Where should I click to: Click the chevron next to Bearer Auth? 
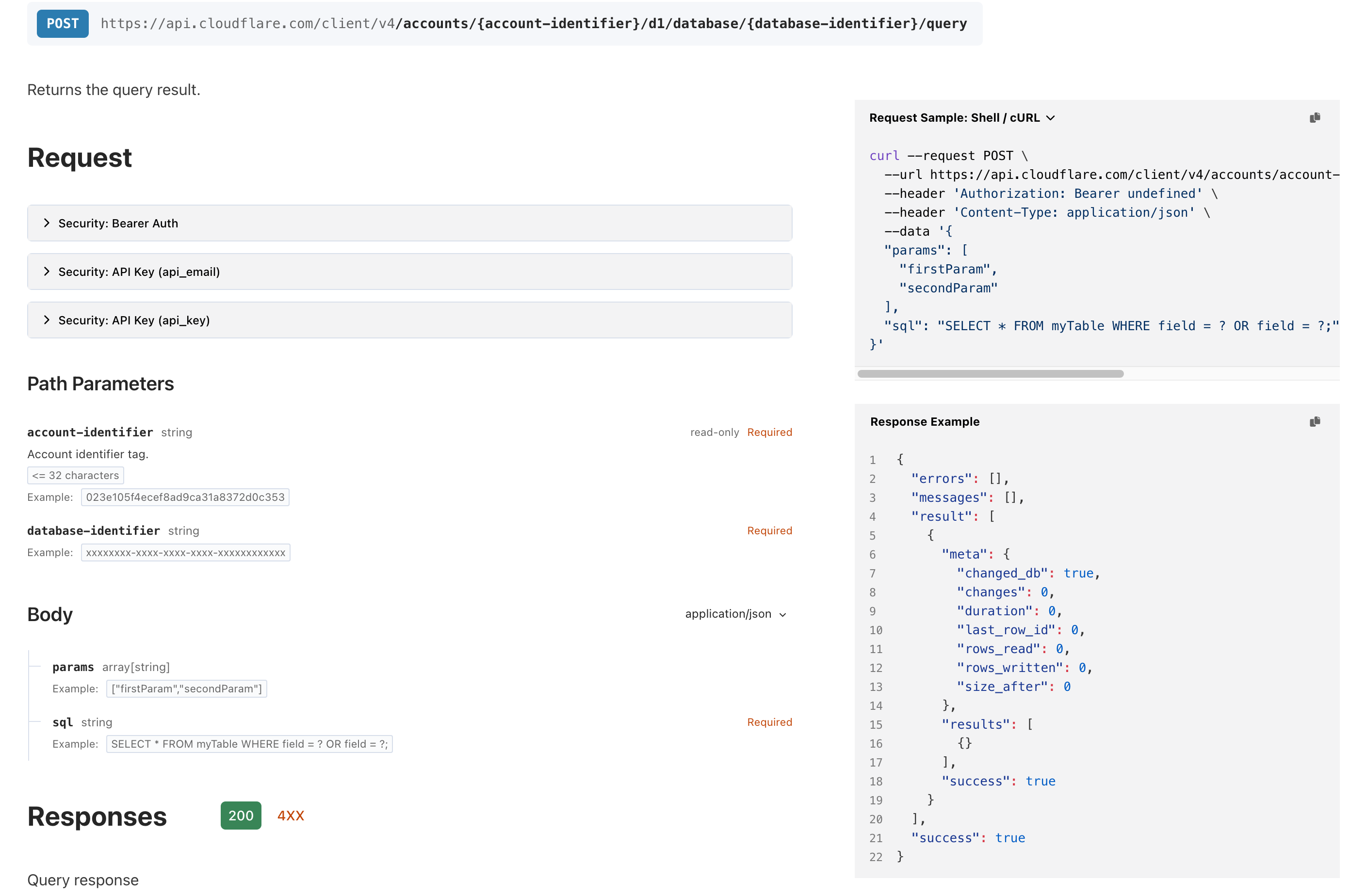(x=47, y=223)
